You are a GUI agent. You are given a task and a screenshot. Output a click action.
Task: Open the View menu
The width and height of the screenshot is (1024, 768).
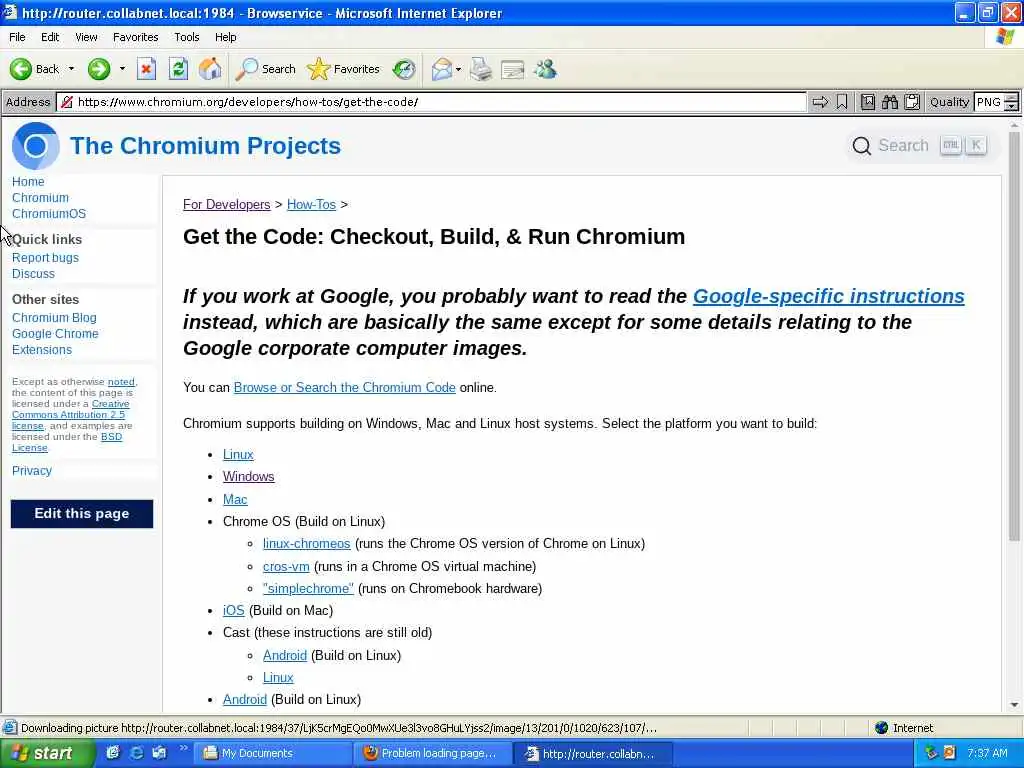86,37
